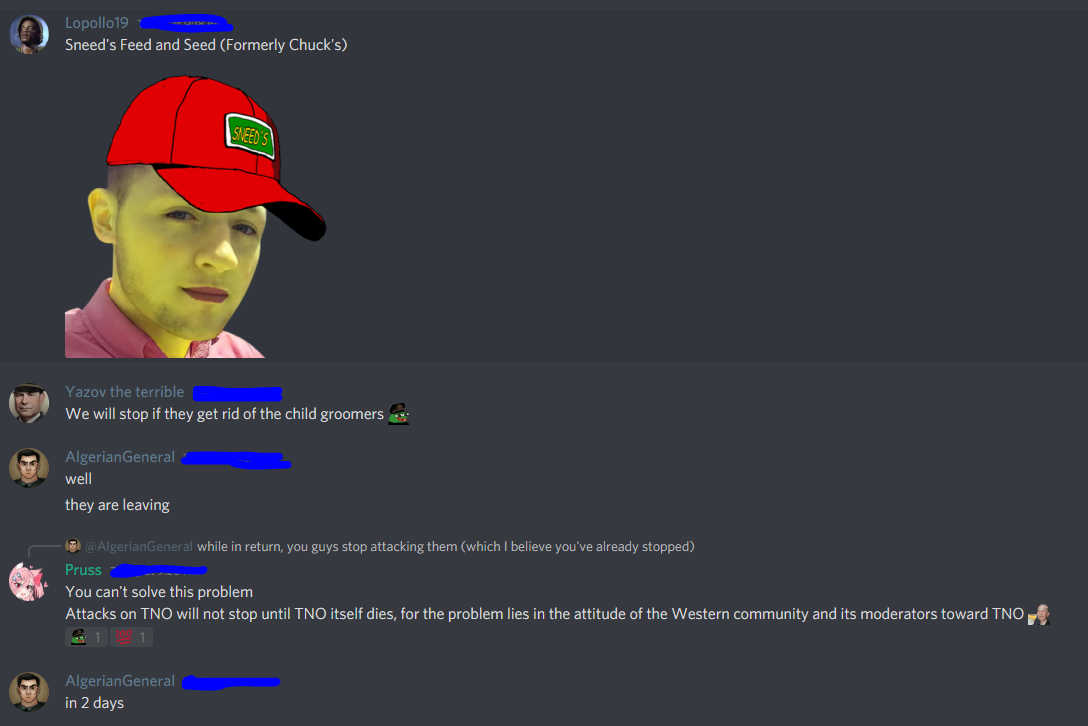Click the Pepe emoji after 'child groomers'
Viewport: 1088px width, 726px height.
[399, 414]
